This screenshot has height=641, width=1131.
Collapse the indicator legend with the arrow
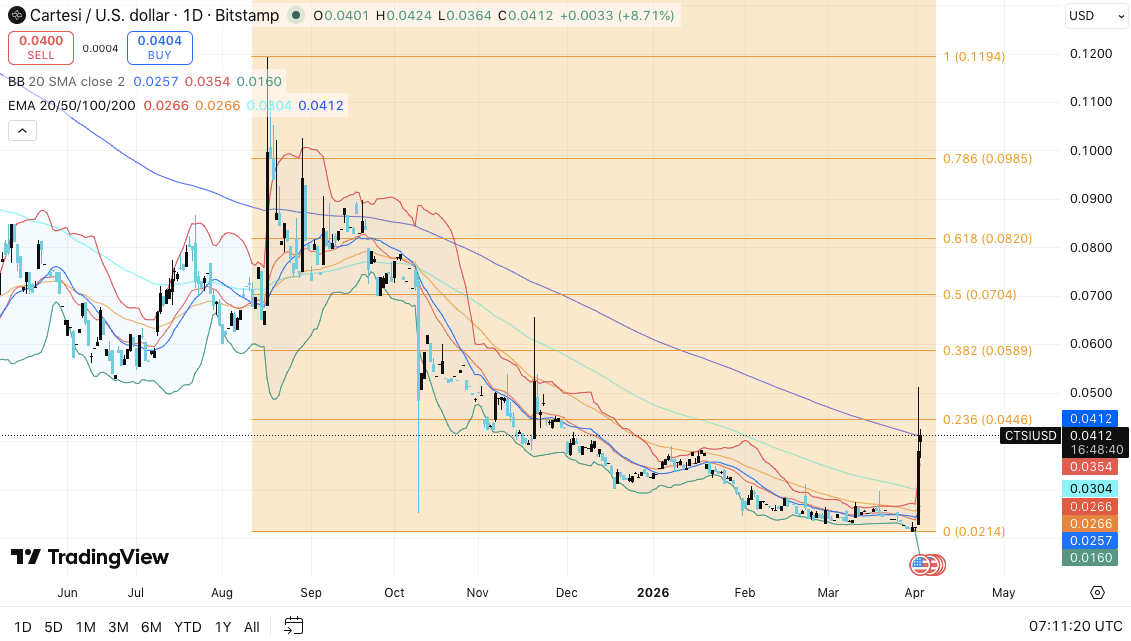click(x=21, y=130)
